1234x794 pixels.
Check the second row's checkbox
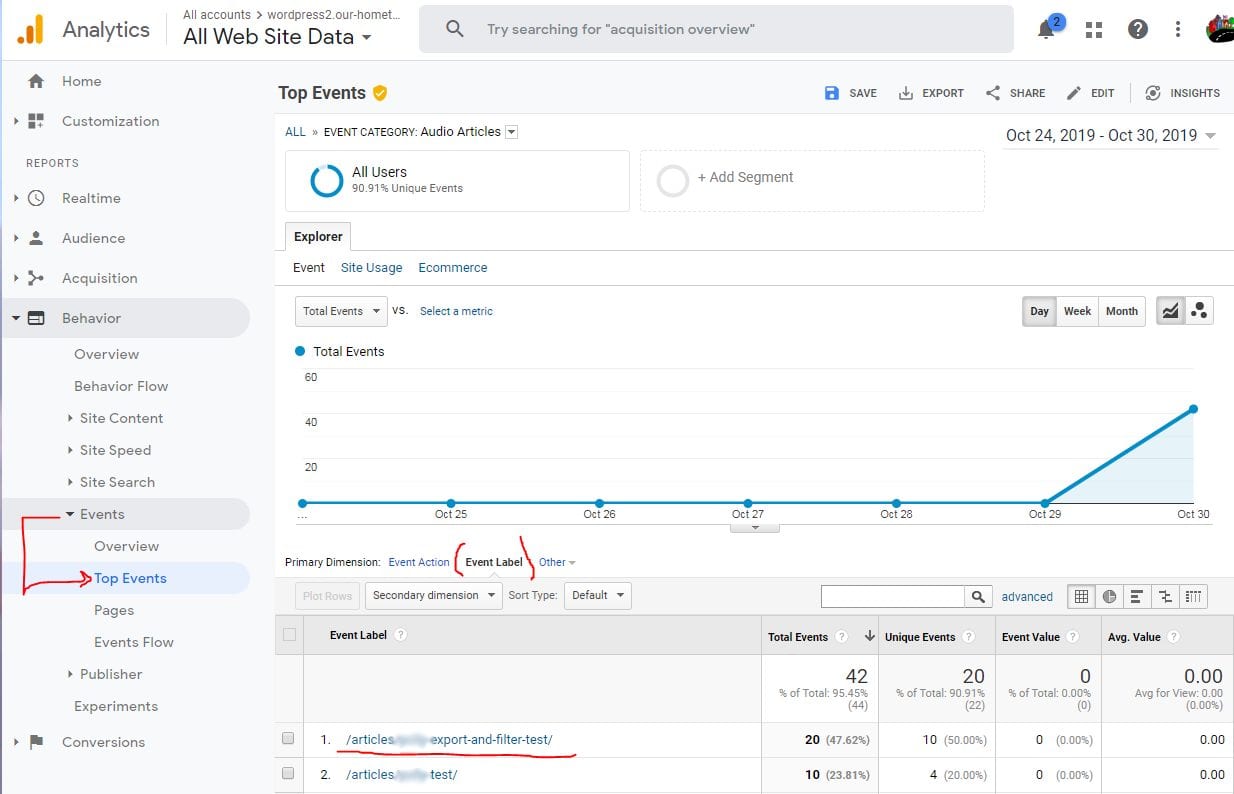[289, 774]
